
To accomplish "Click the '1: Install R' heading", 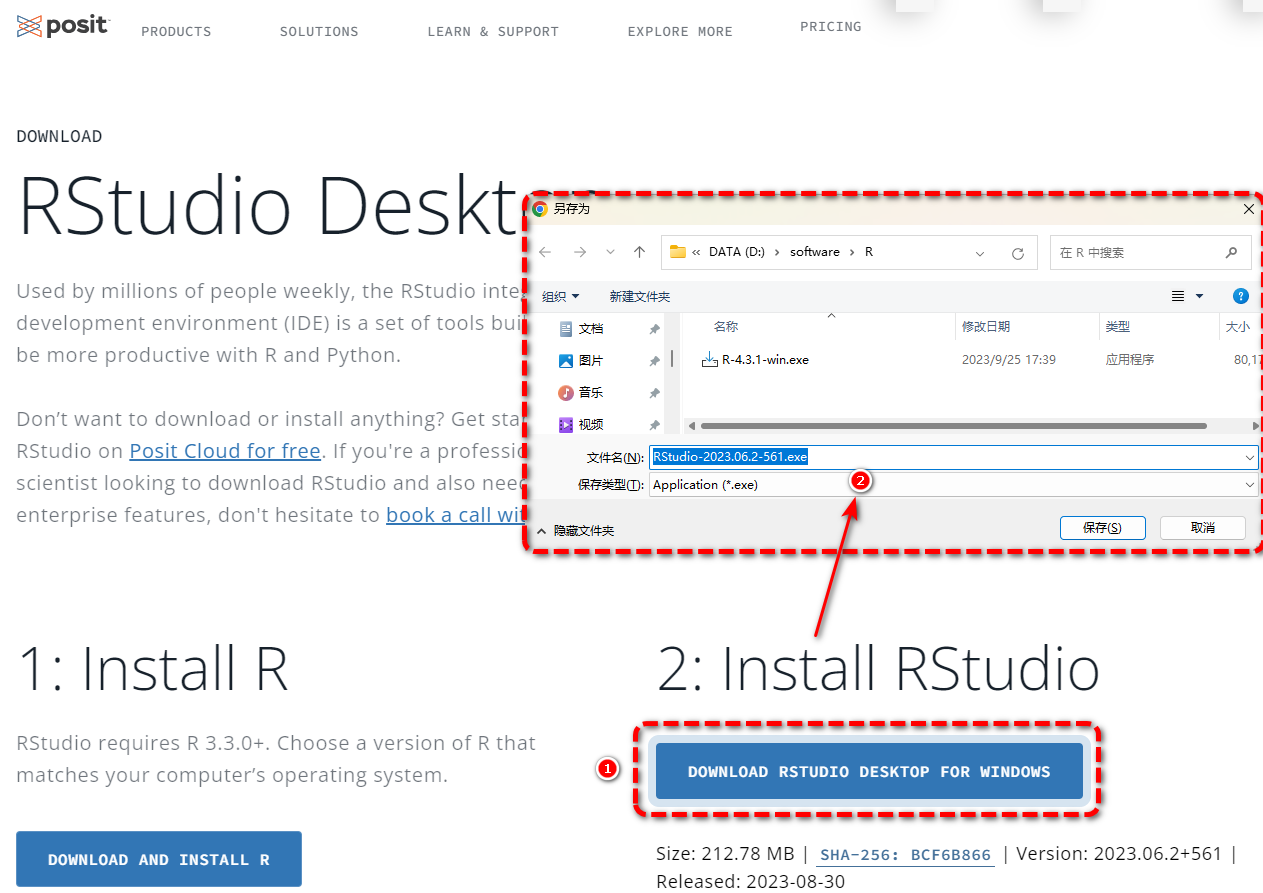I will [153, 669].
